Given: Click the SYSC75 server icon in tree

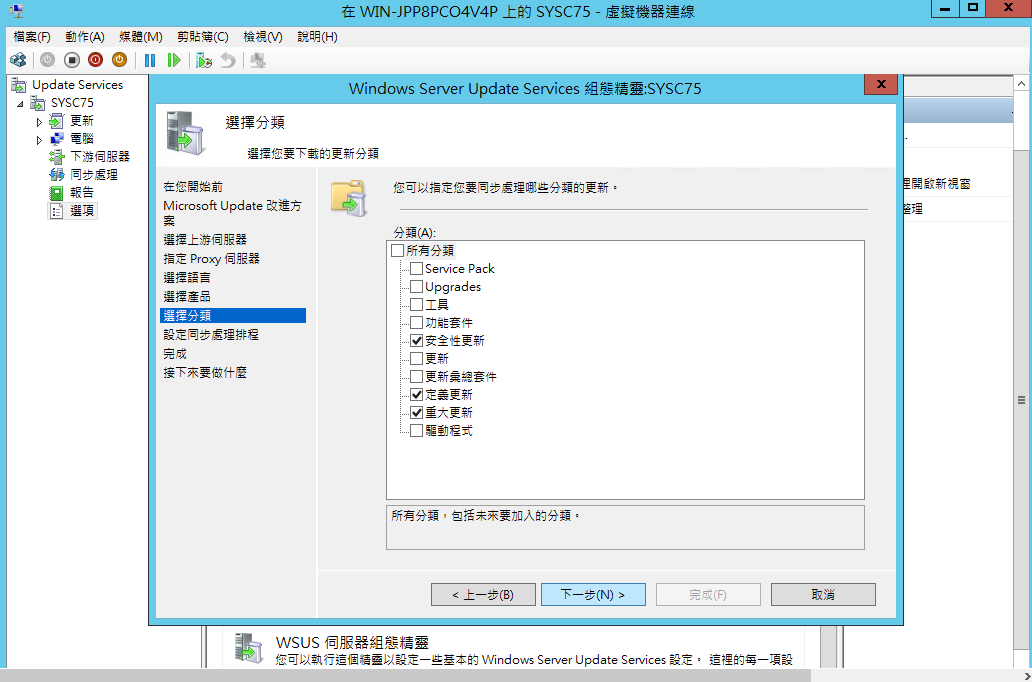Looking at the screenshot, I should 38,103.
